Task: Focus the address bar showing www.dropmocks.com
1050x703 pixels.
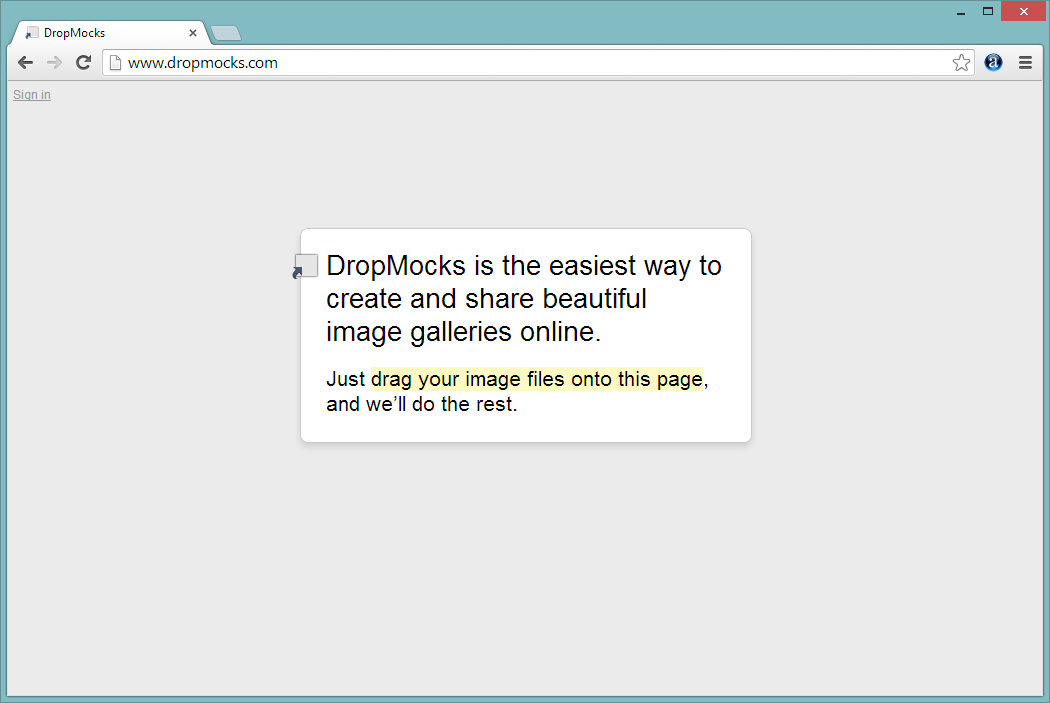Action: (x=538, y=63)
